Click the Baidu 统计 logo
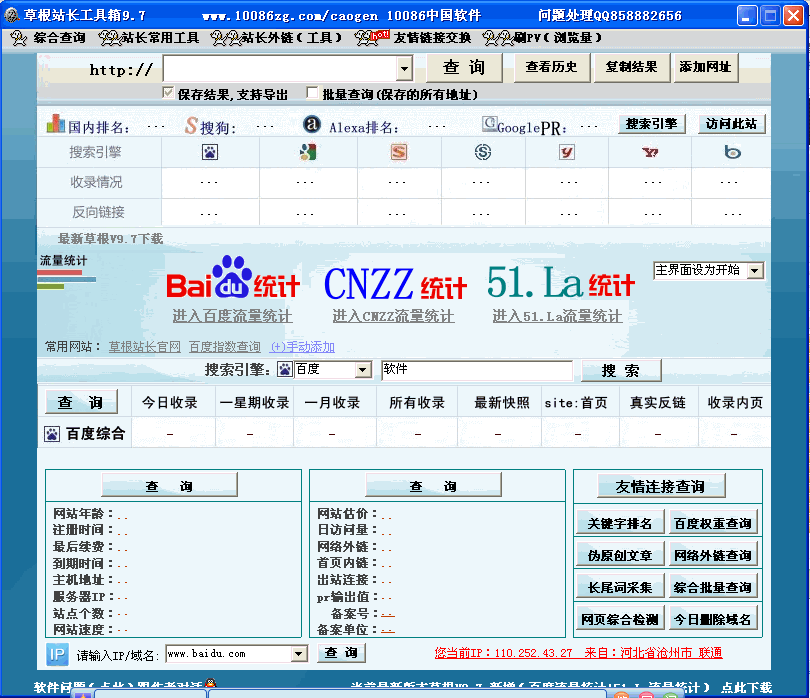 pos(233,278)
